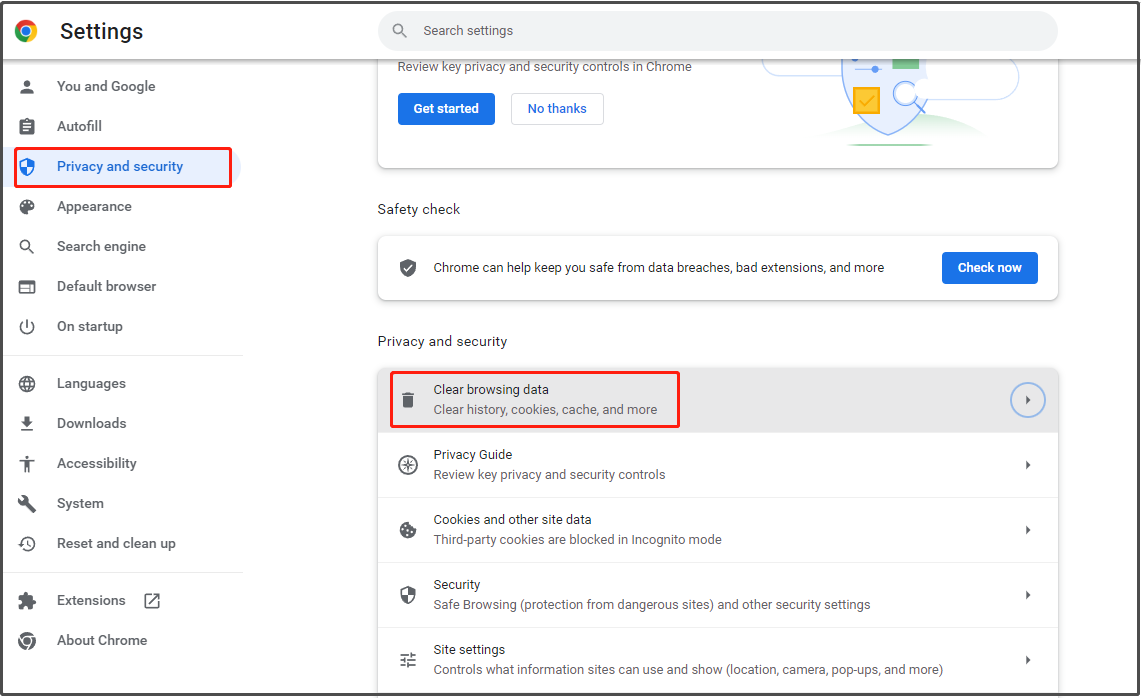This screenshot has width=1141, height=698.
Task: Click the Cookies and other site data icon
Action: point(408,529)
